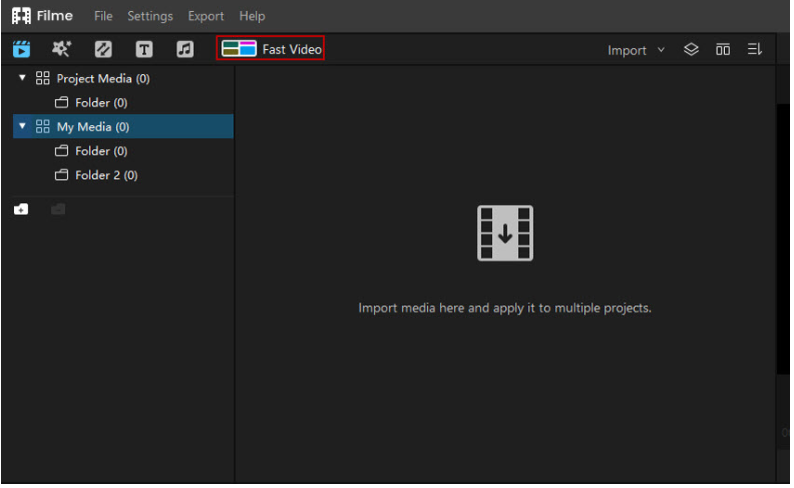794x488 pixels.
Task: Open the Media library tab icon
Action: click(21, 49)
